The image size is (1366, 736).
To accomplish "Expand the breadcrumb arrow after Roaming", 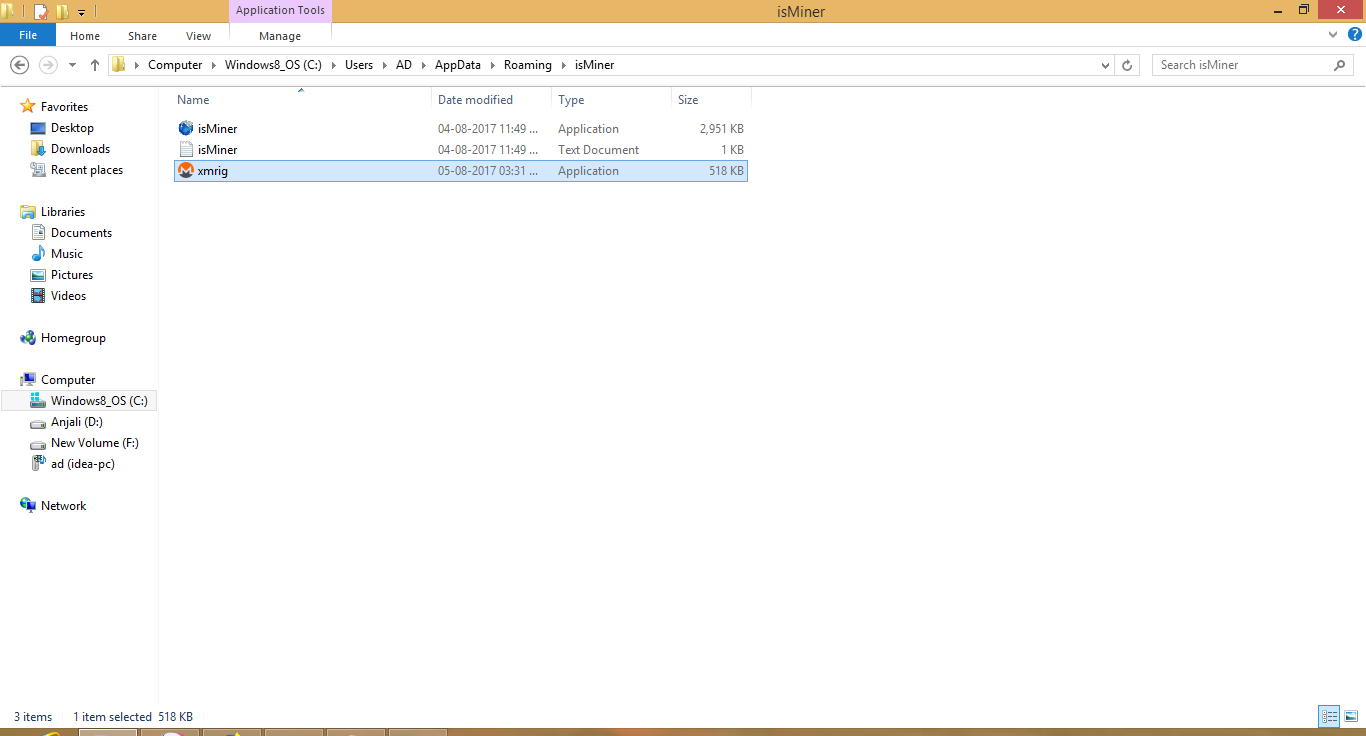I will (564, 65).
